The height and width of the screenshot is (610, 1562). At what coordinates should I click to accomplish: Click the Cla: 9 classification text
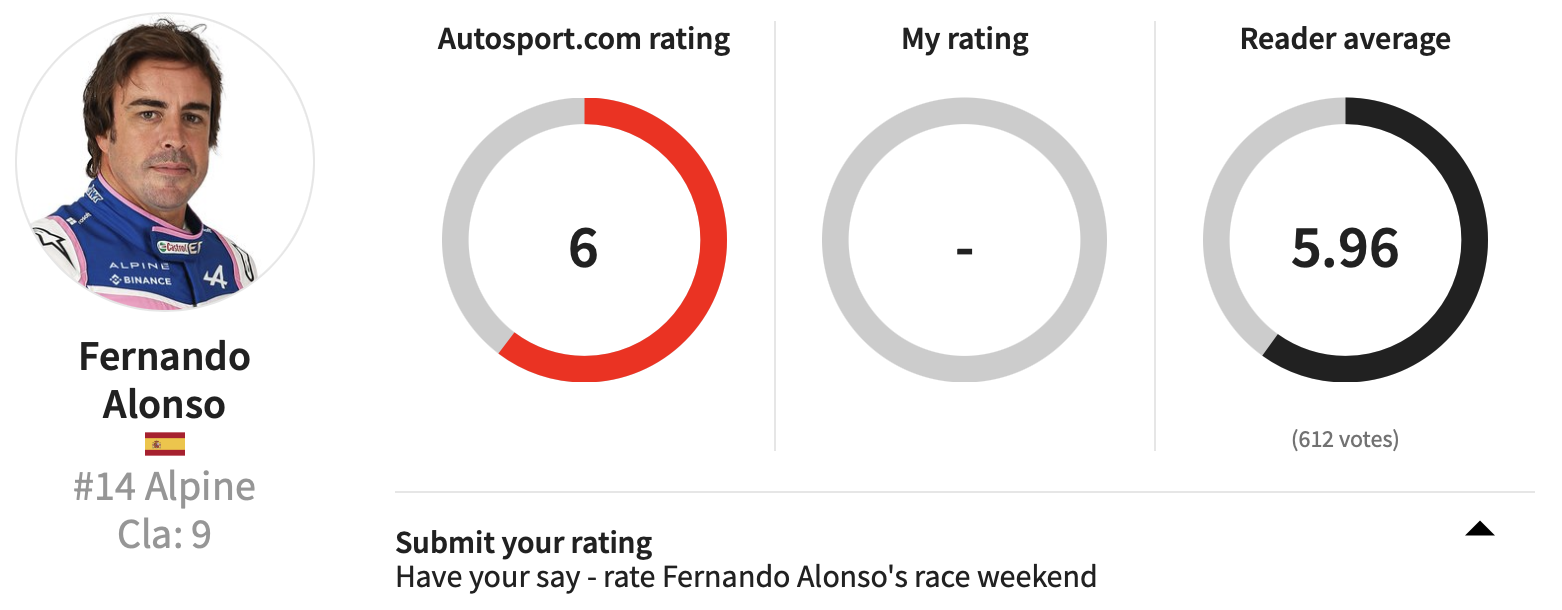[165, 534]
